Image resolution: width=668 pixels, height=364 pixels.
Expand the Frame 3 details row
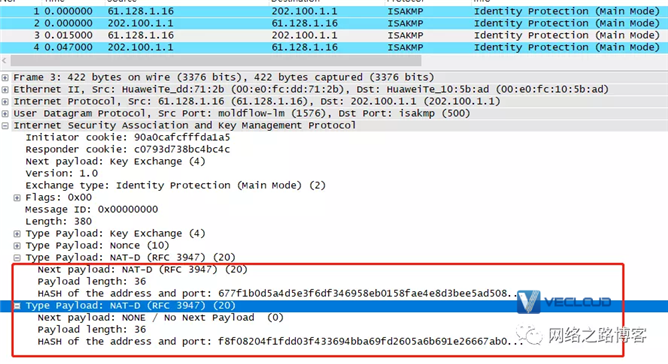pyautogui.click(x=5, y=78)
